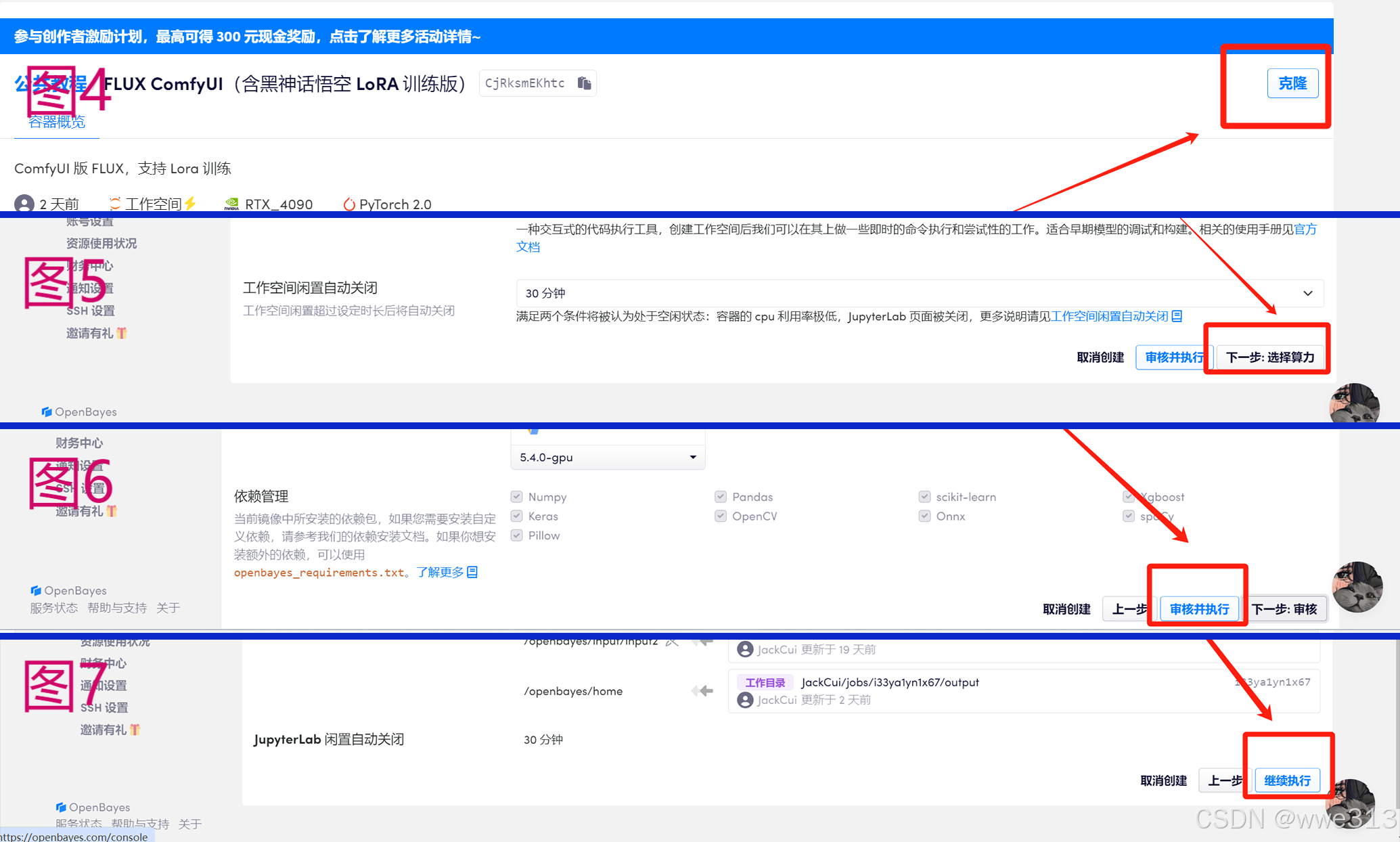Click the PyTorch 2.0 flame icon
This screenshot has width=1400, height=842.
[351, 204]
